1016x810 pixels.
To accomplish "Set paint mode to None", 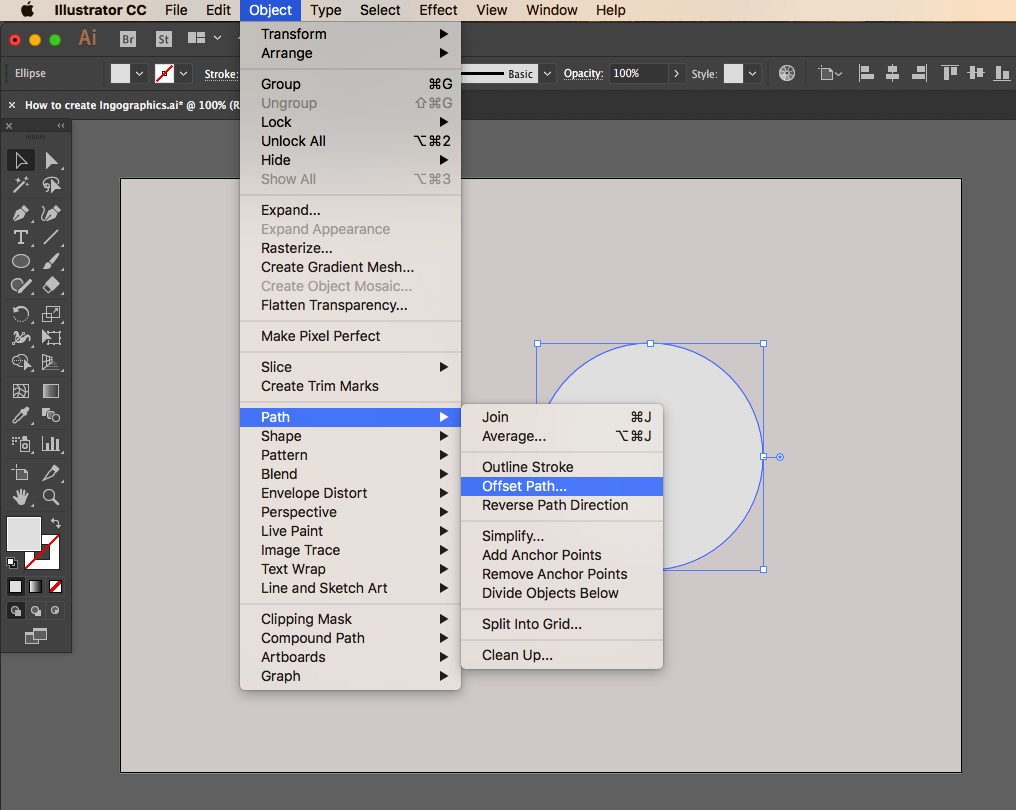I will pyautogui.click(x=56, y=586).
